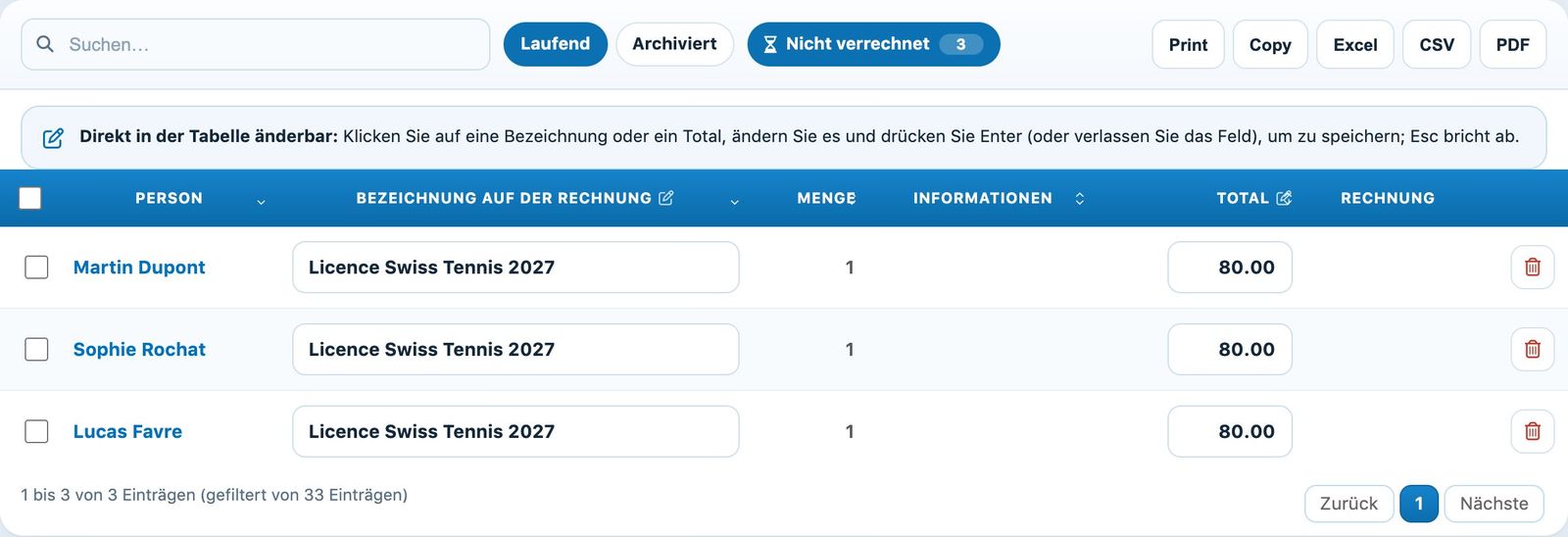This screenshot has height=537, width=1568.
Task: Show Laufend entries
Action: tap(556, 44)
